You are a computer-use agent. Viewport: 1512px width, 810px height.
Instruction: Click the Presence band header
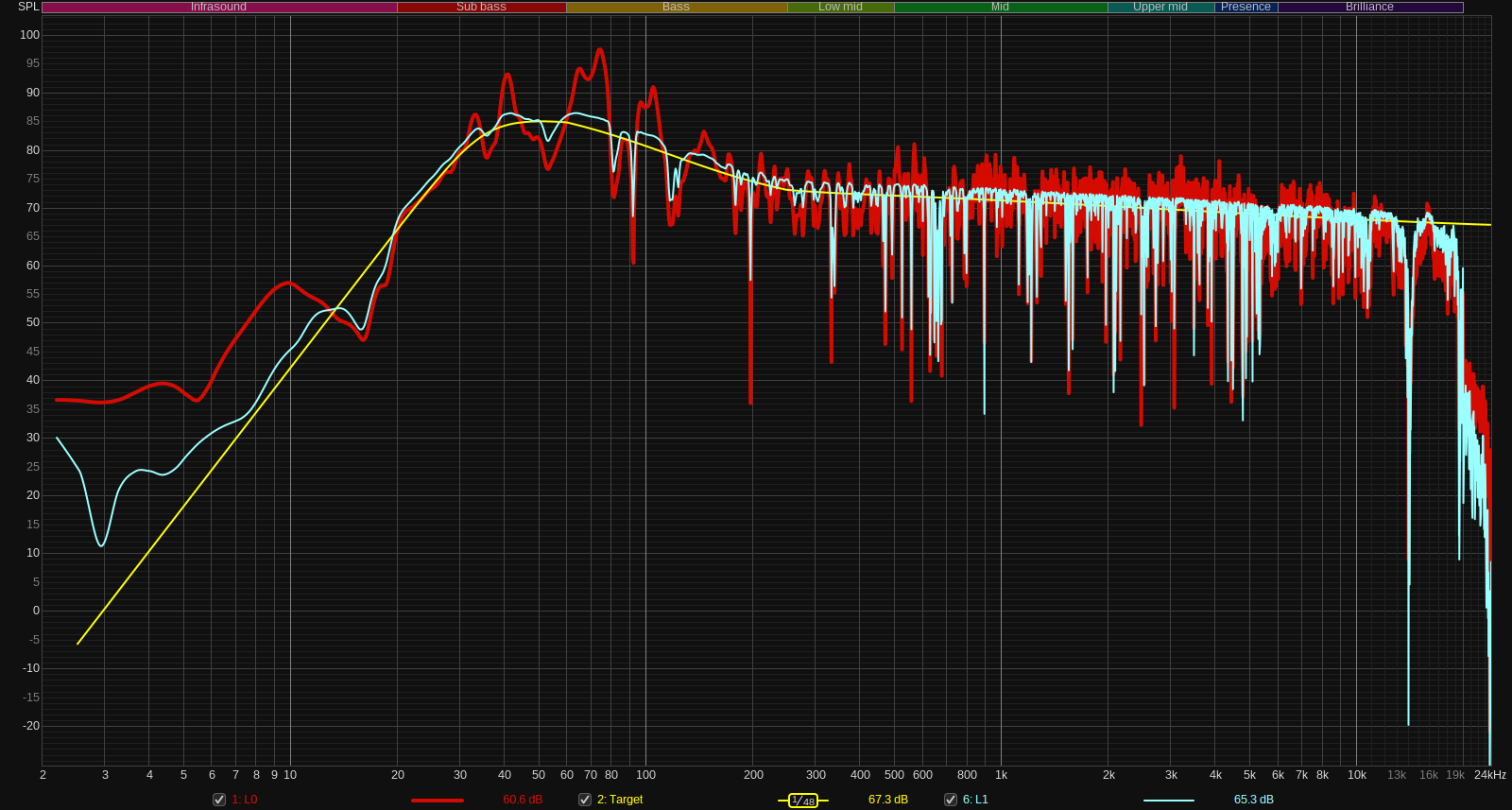pos(1246,7)
